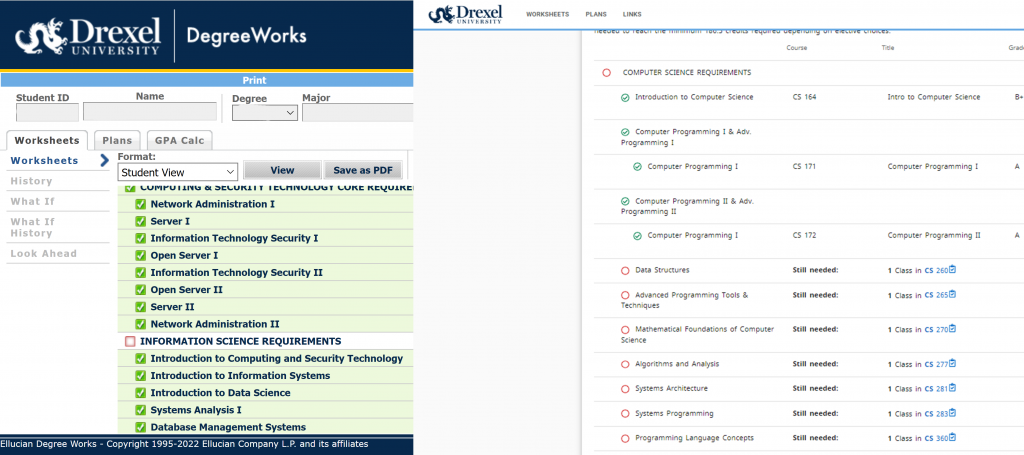Open planner icon next to CS 360

coord(952,437)
